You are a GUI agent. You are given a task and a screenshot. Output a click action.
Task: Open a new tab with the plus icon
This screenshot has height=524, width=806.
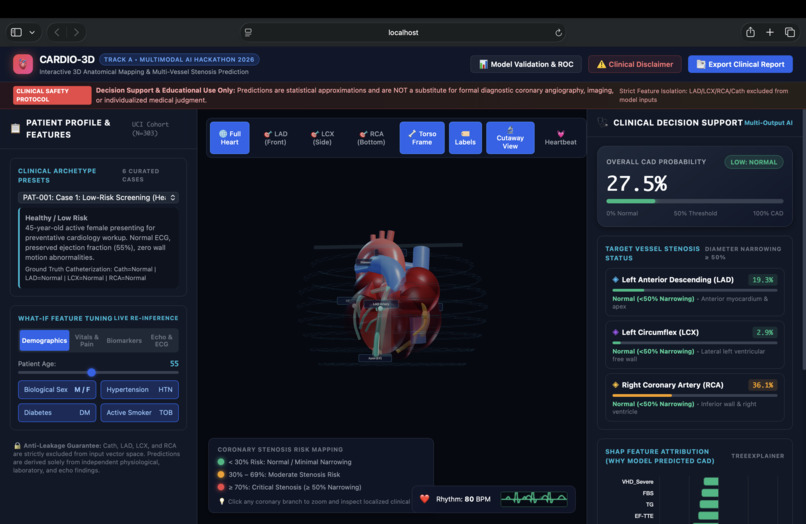tap(770, 32)
